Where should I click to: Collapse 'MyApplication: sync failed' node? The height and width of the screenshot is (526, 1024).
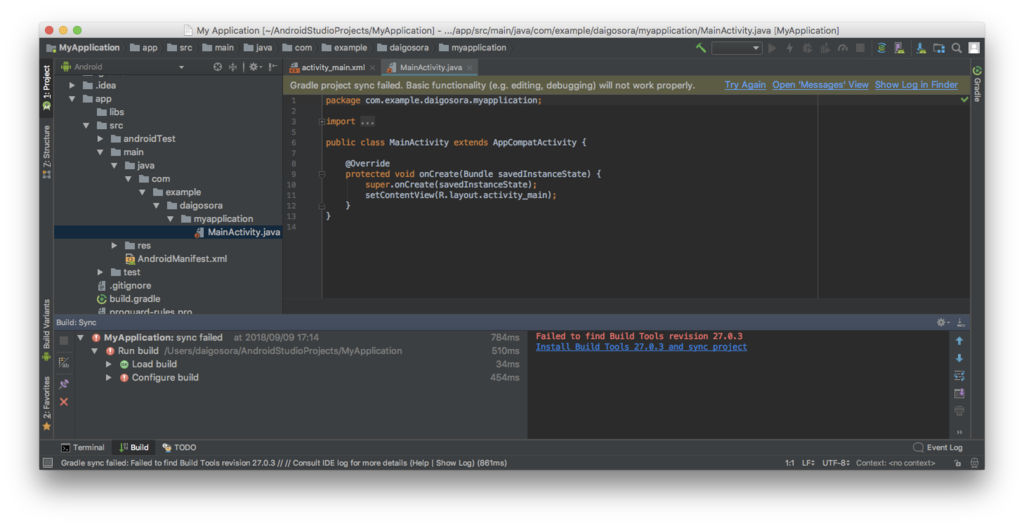tap(81, 338)
